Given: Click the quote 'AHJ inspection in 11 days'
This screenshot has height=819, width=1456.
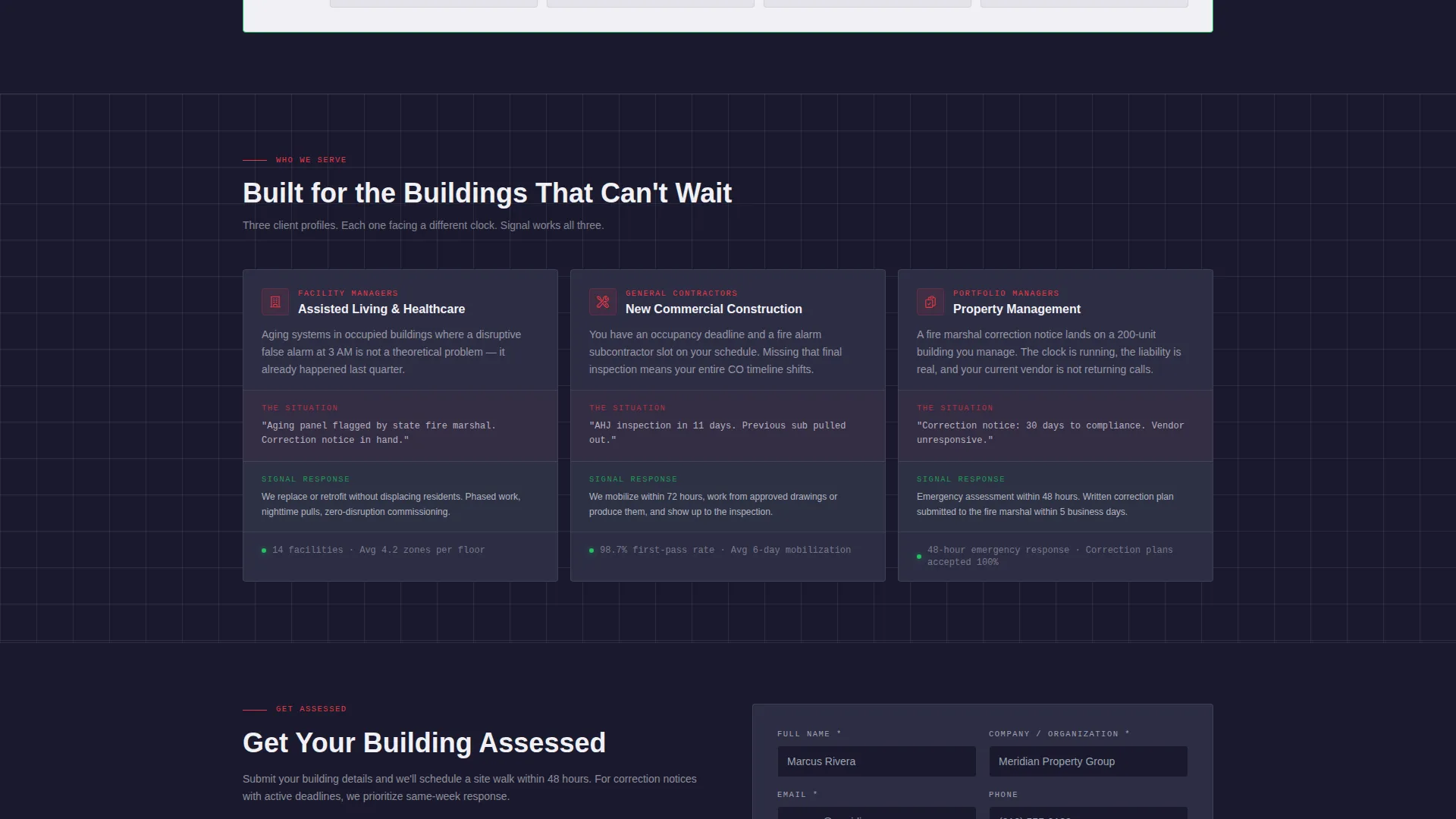Looking at the screenshot, I should [717, 433].
